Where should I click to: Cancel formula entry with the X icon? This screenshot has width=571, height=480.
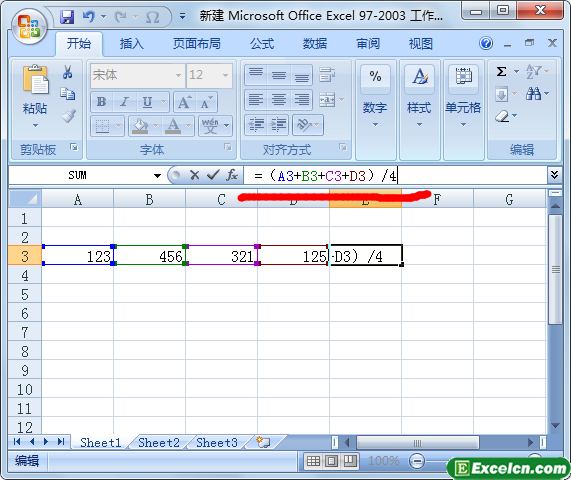(195, 175)
